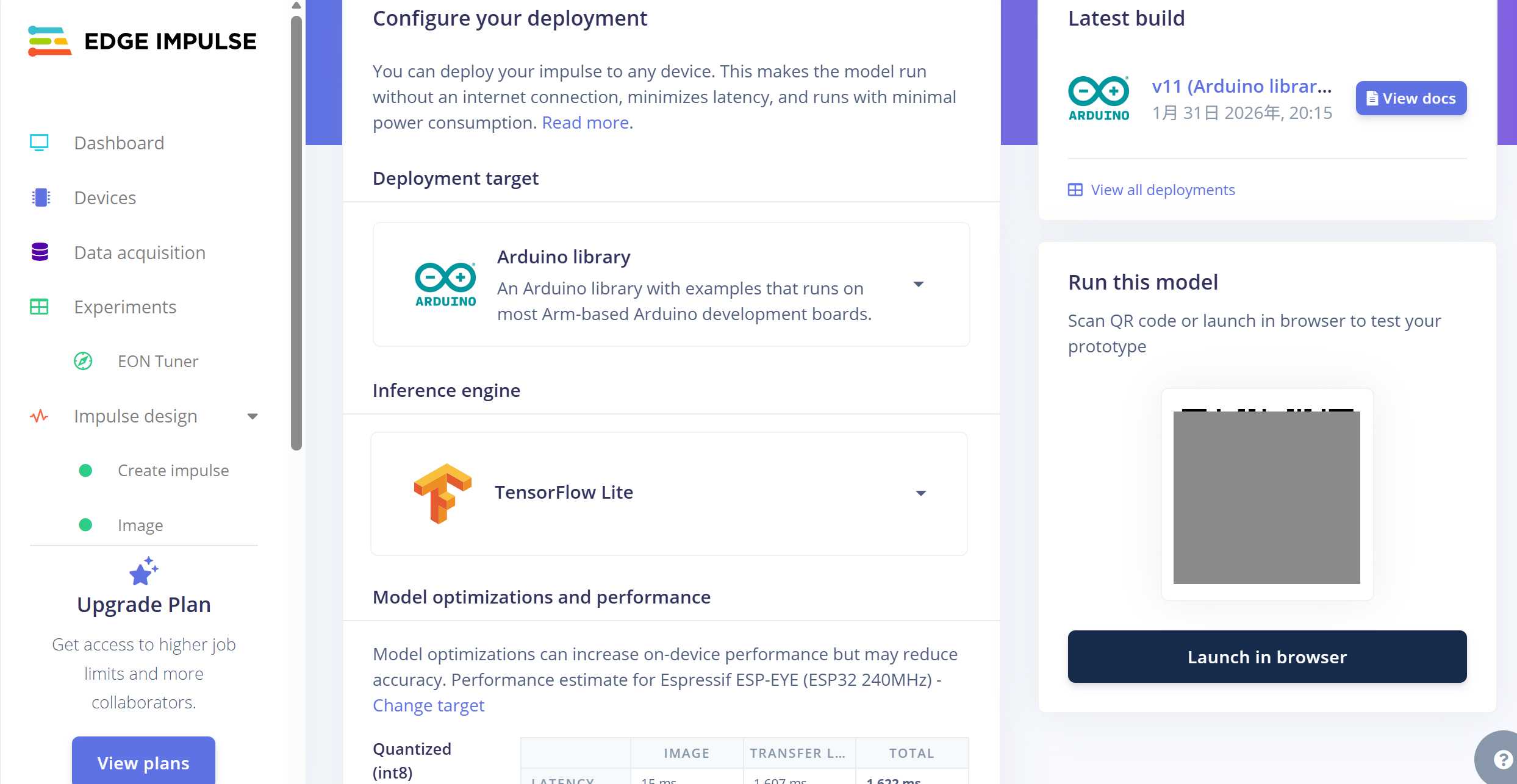1517x784 pixels.
Task: Click the QR code image
Action: (1267, 495)
